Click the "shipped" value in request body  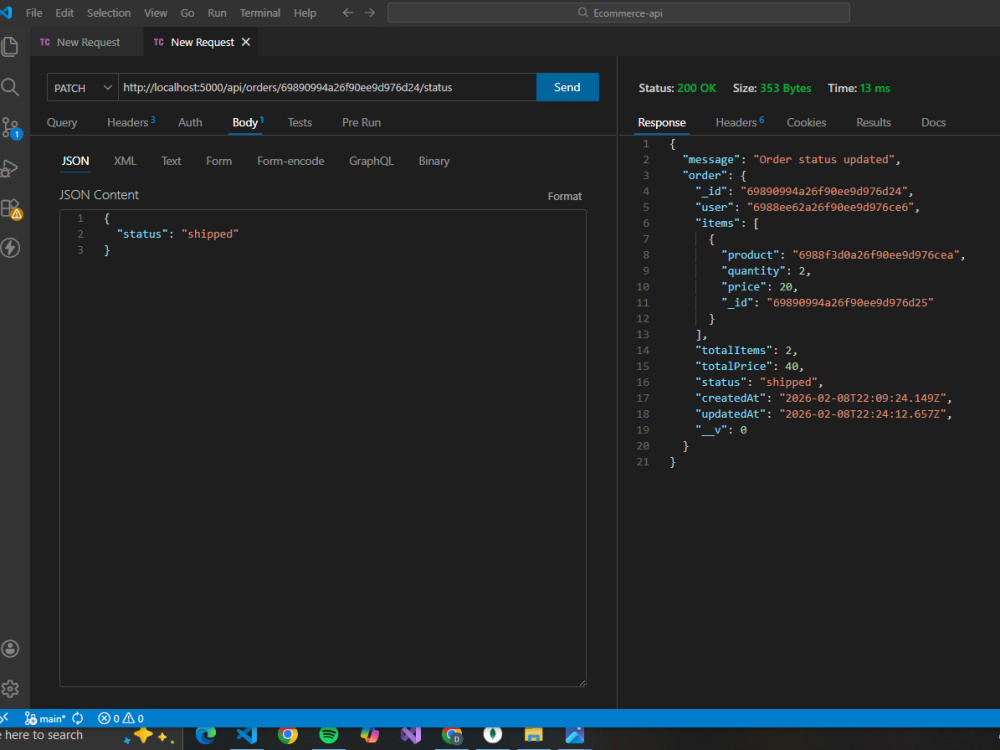pos(210,234)
